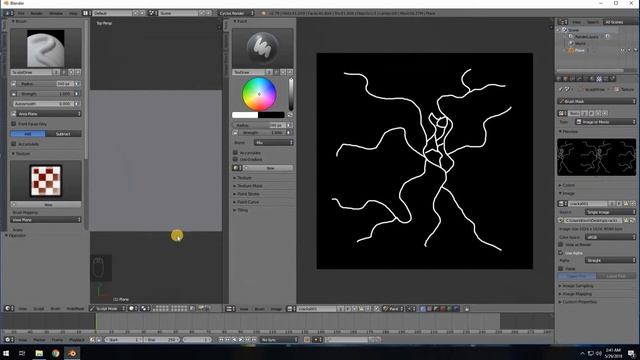
Task: Click the black background color swatch
Action: click(x=271, y=115)
